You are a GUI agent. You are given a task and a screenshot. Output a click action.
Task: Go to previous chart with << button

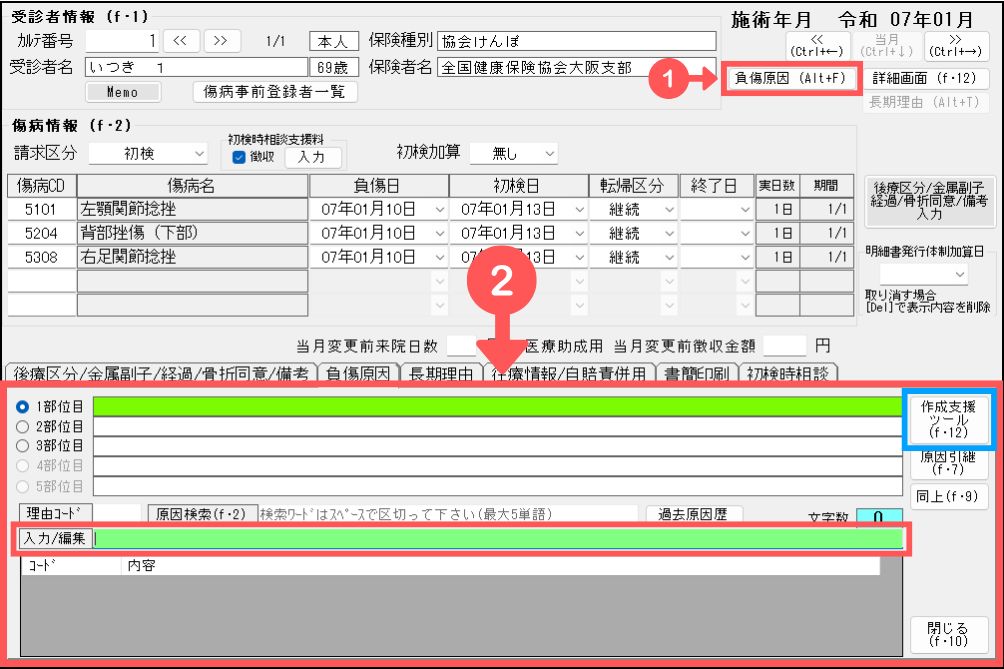pos(180,41)
